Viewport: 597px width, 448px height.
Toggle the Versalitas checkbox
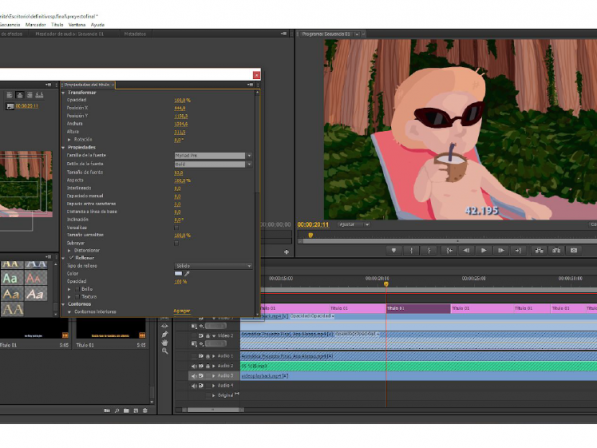coord(176,228)
